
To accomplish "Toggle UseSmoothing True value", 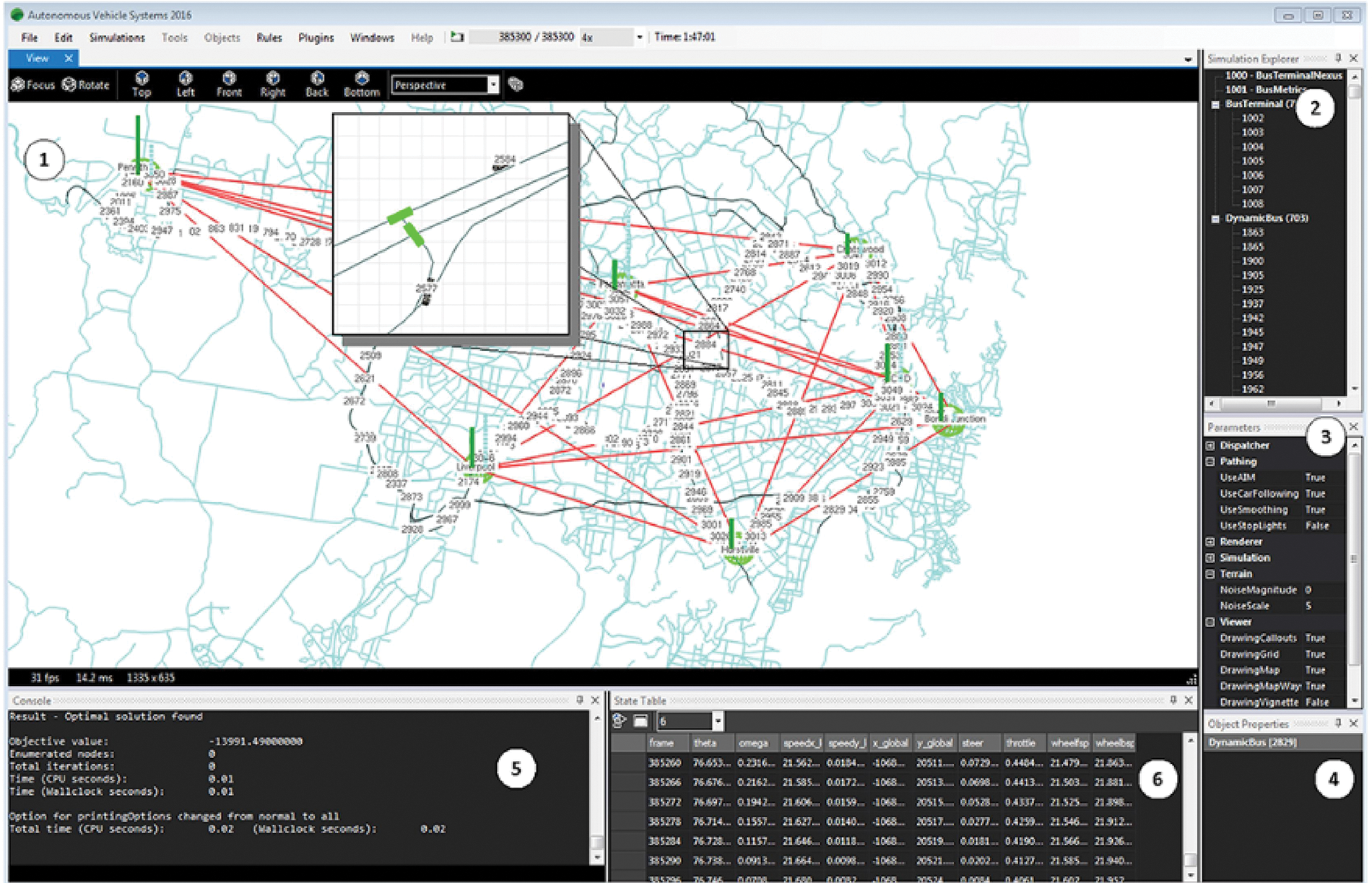I will [1315, 510].
